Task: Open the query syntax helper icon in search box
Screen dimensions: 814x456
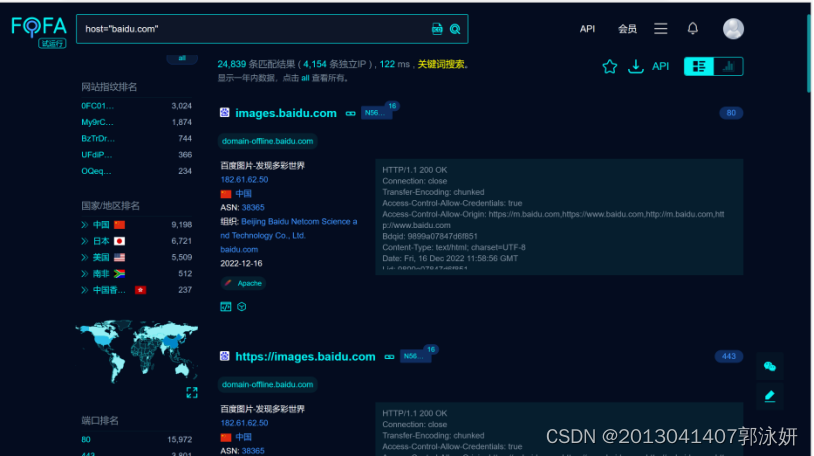Action: tap(437, 29)
